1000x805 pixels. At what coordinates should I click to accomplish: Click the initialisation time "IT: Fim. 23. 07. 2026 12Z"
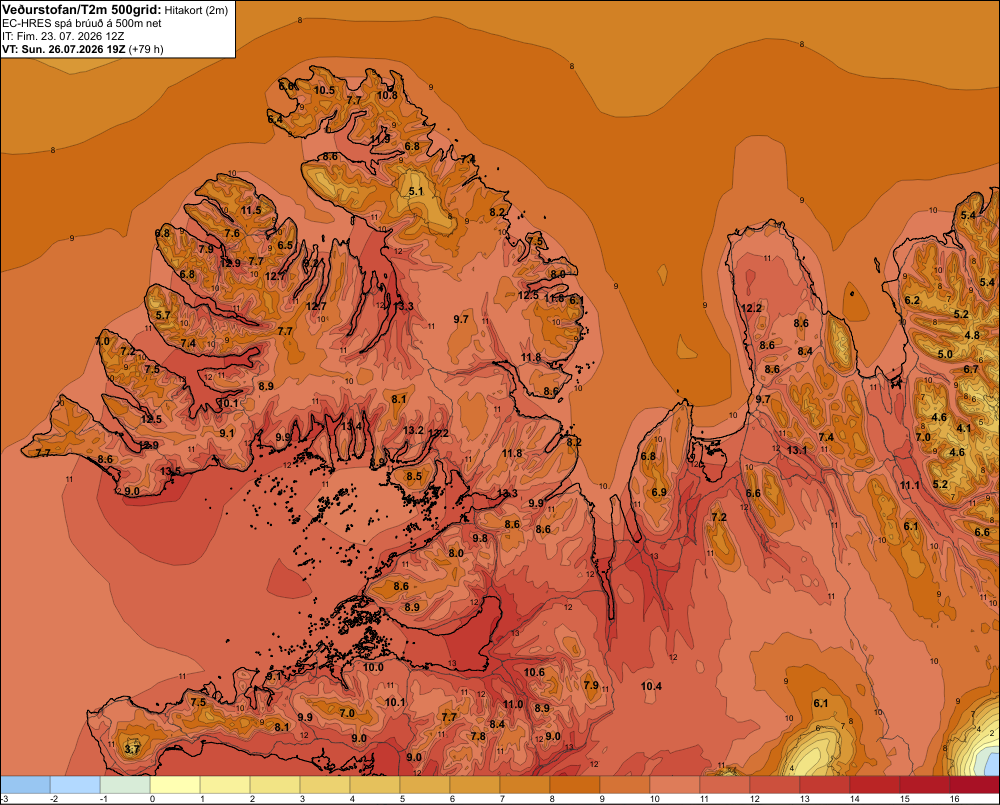click(63, 36)
